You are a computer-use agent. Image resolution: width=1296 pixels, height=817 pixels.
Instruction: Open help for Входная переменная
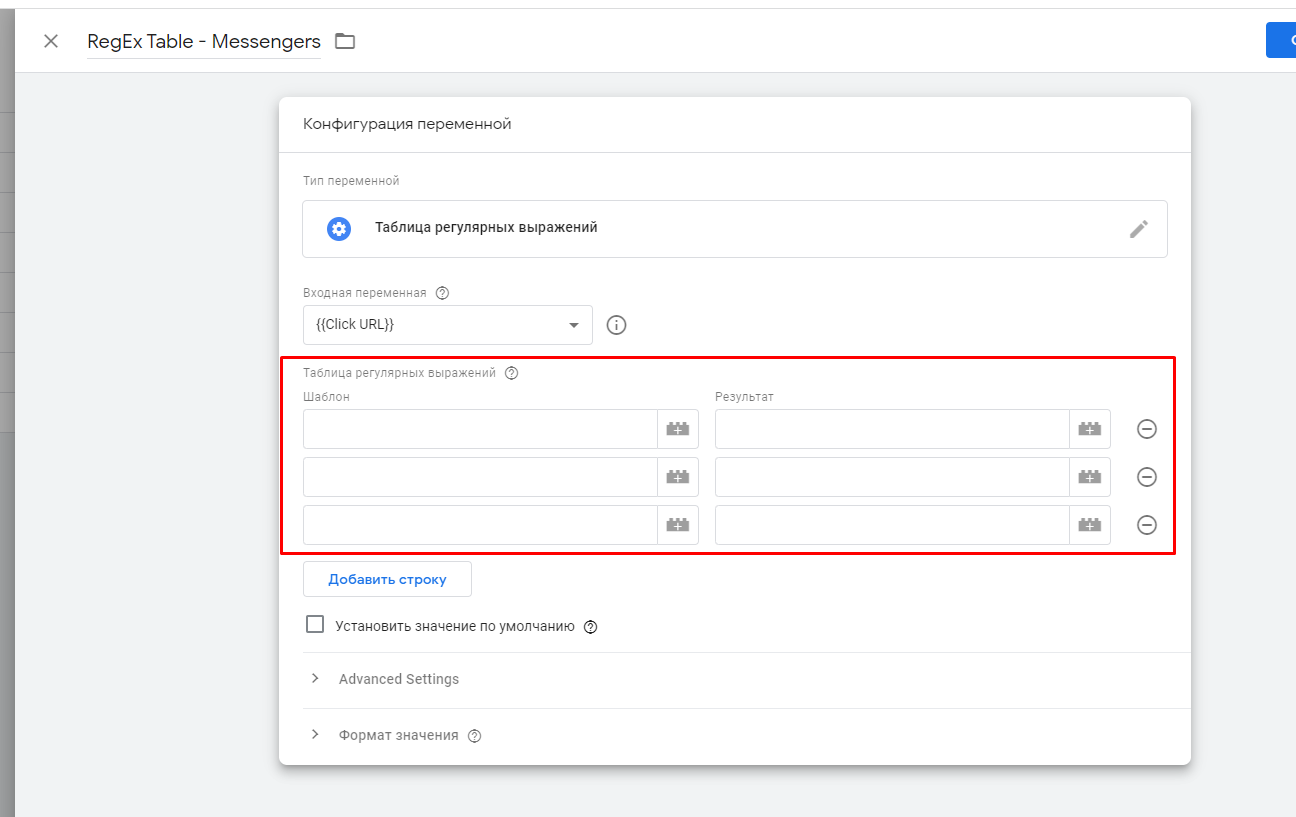442,293
